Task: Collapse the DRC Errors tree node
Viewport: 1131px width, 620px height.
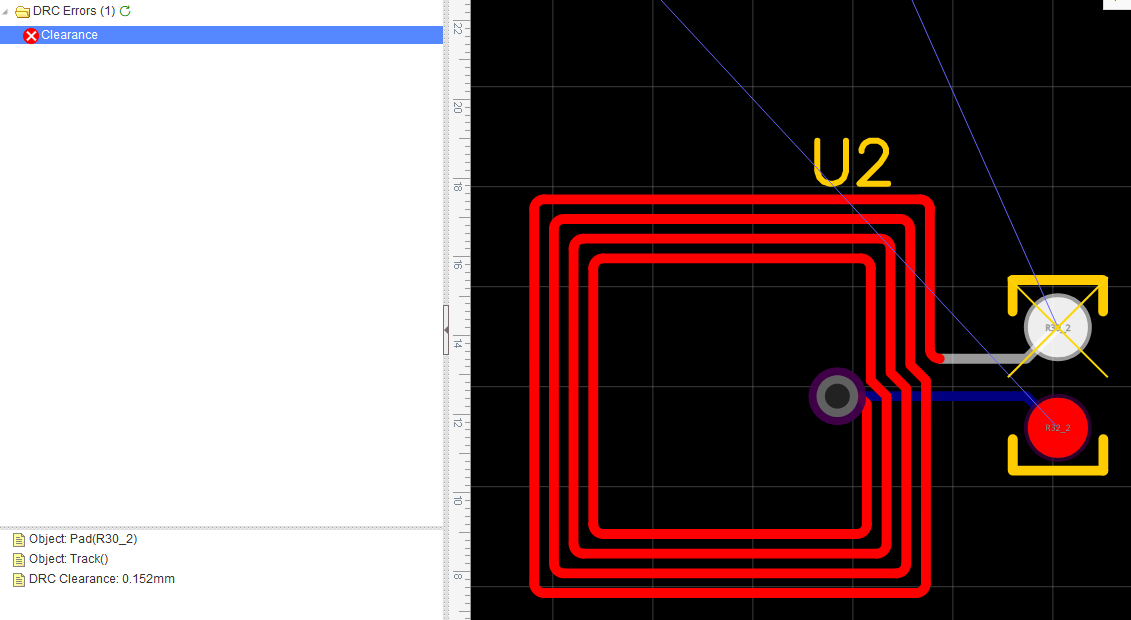Action: click(x=6, y=12)
